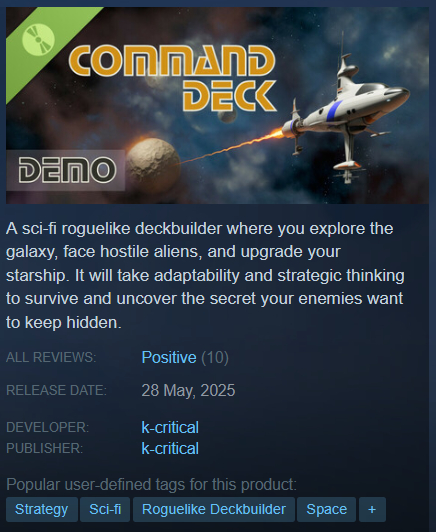
Task: Select the Space tag
Action: 326,509
